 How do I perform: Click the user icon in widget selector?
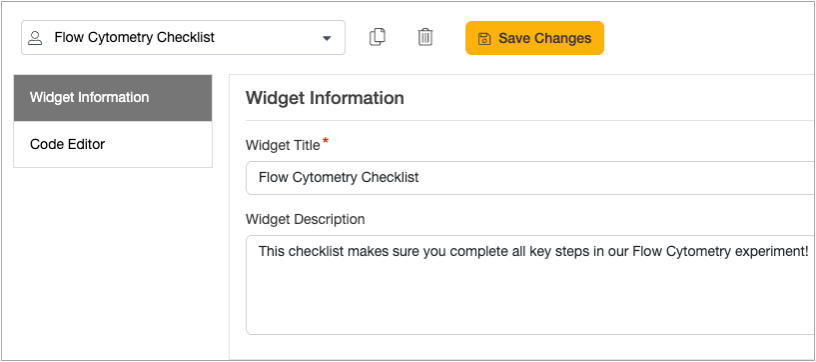(35, 38)
